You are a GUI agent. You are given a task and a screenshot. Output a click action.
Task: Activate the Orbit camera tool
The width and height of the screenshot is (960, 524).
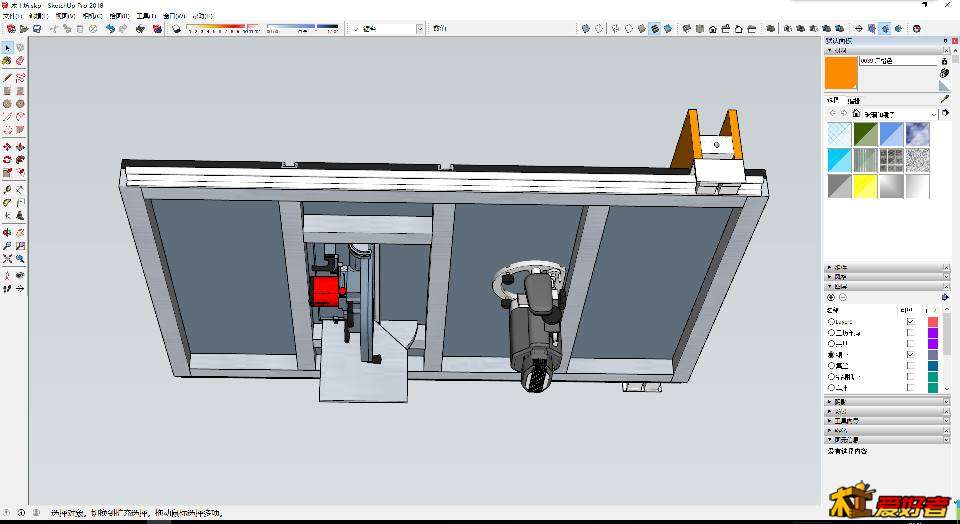pyautogui.click(x=7, y=233)
